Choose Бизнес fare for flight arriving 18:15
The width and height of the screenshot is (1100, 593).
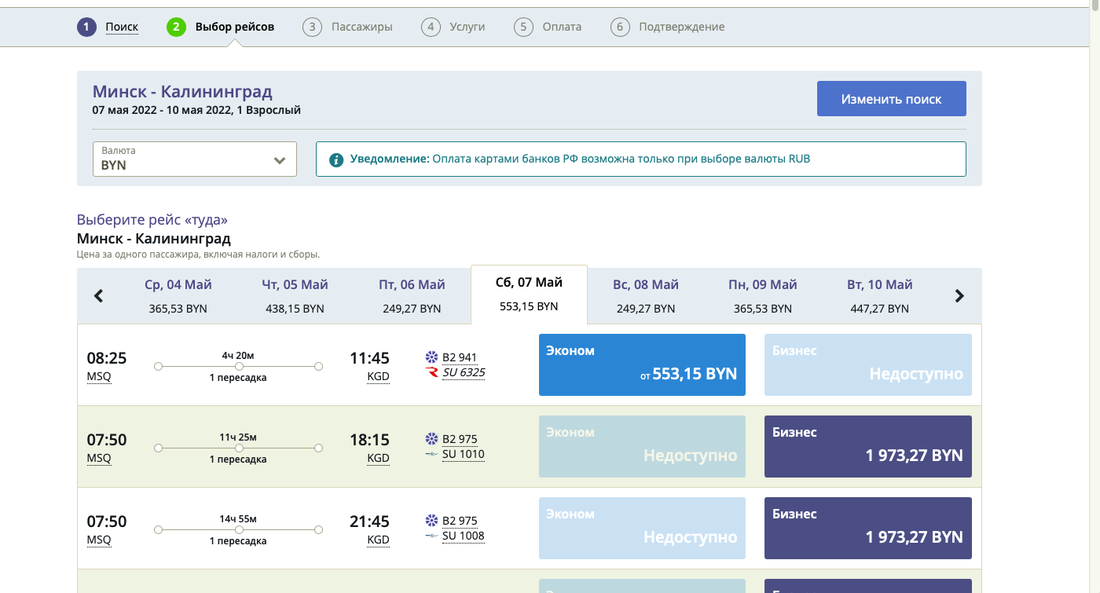click(x=867, y=447)
